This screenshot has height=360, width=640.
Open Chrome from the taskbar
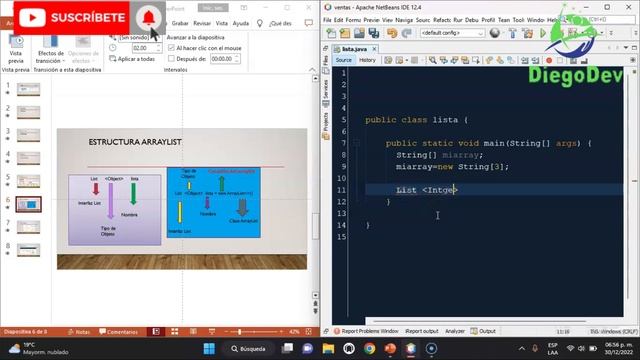(369, 349)
